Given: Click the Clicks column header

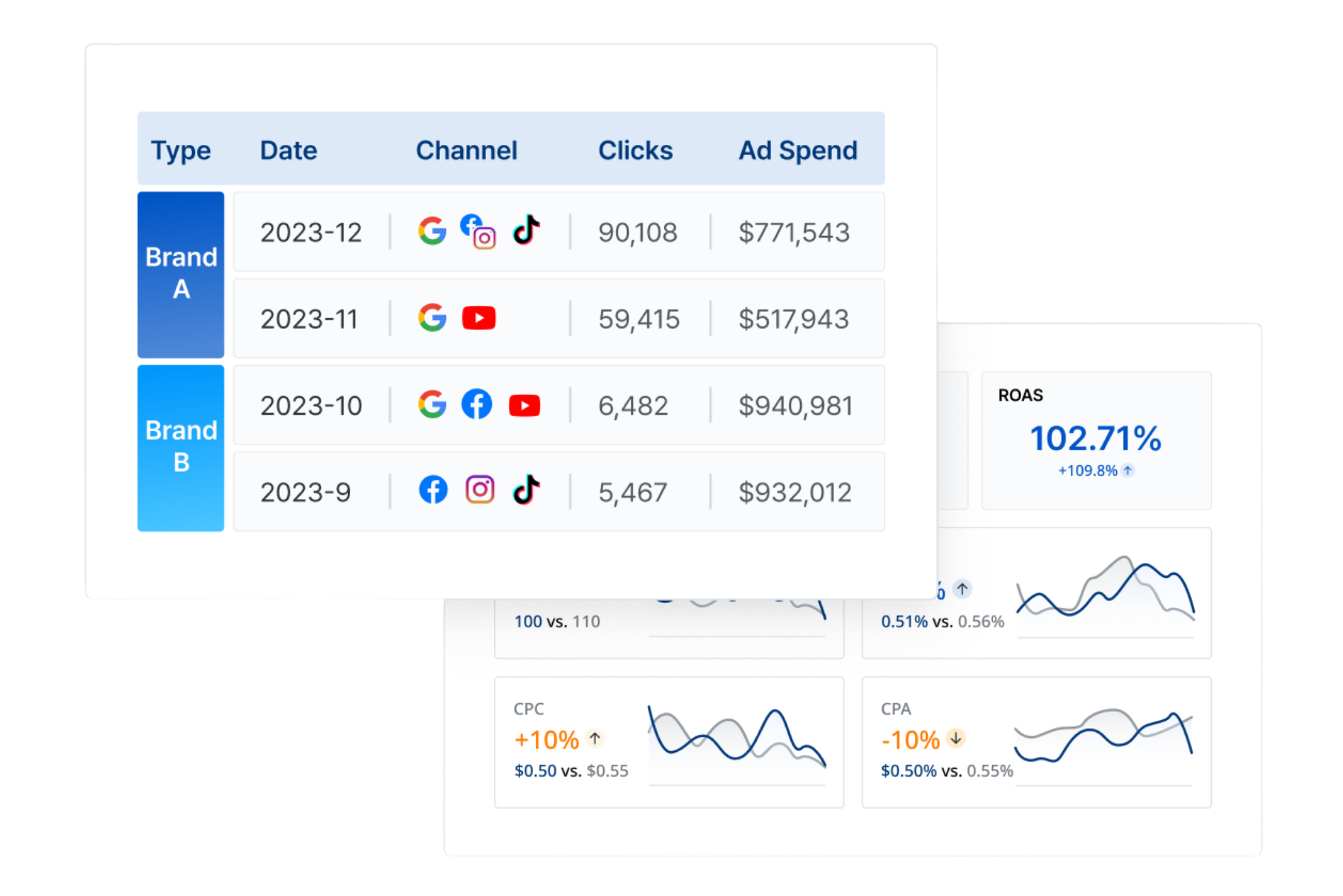Looking at the screenshot, I should pos(635,151).
